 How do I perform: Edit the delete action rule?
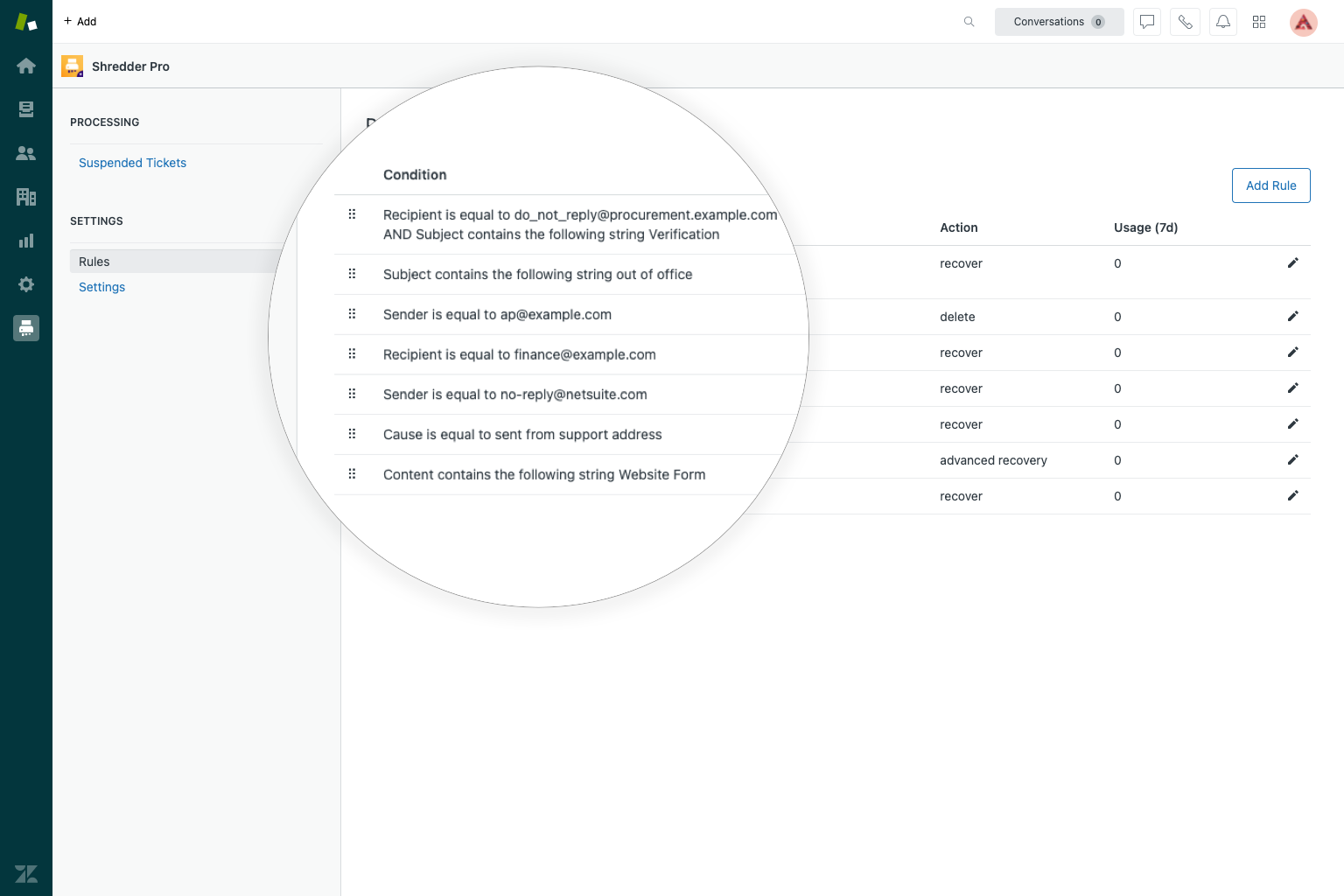click(1292, 317)
